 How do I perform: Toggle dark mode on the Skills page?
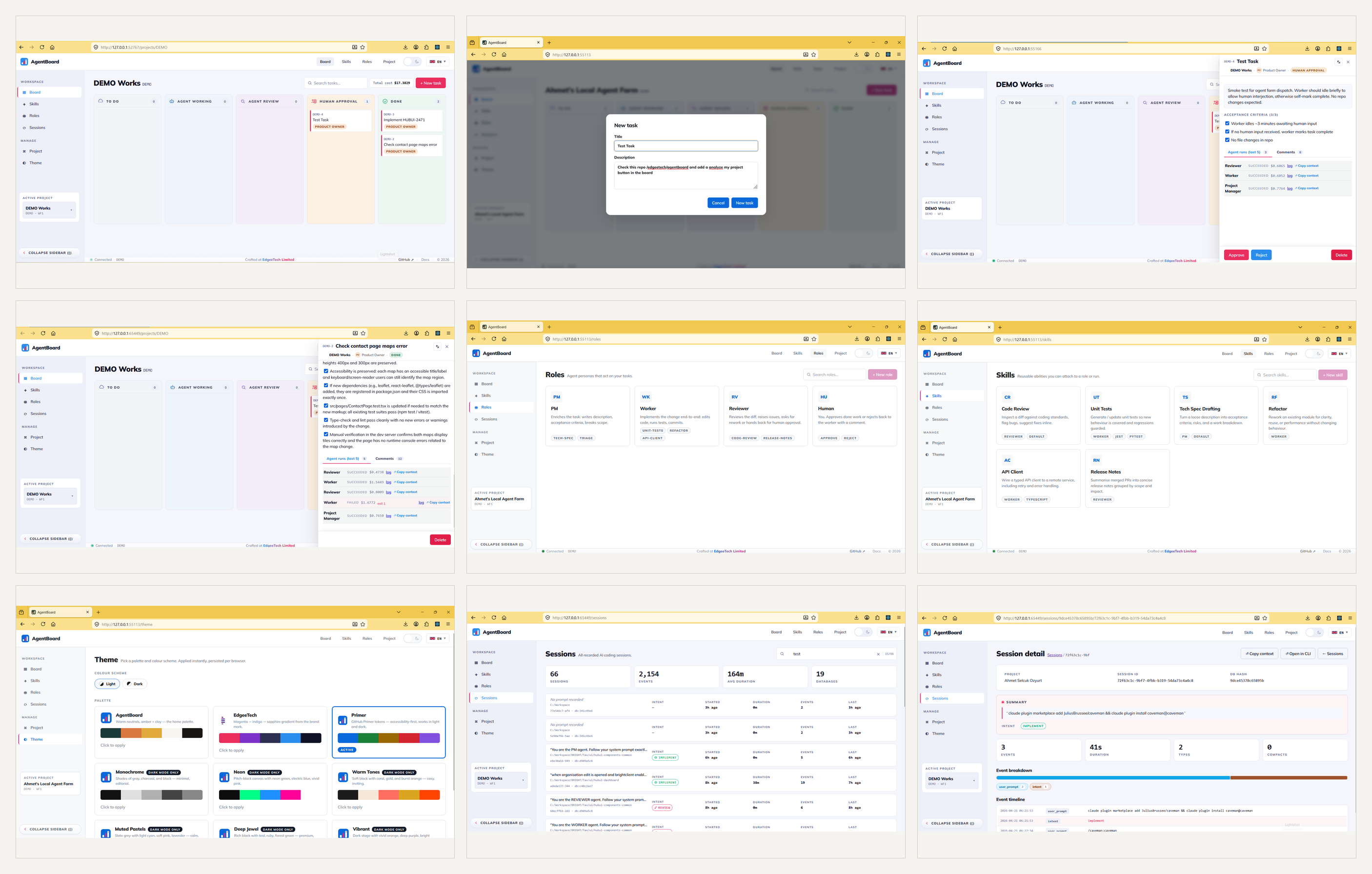(x=1314, y=354)
